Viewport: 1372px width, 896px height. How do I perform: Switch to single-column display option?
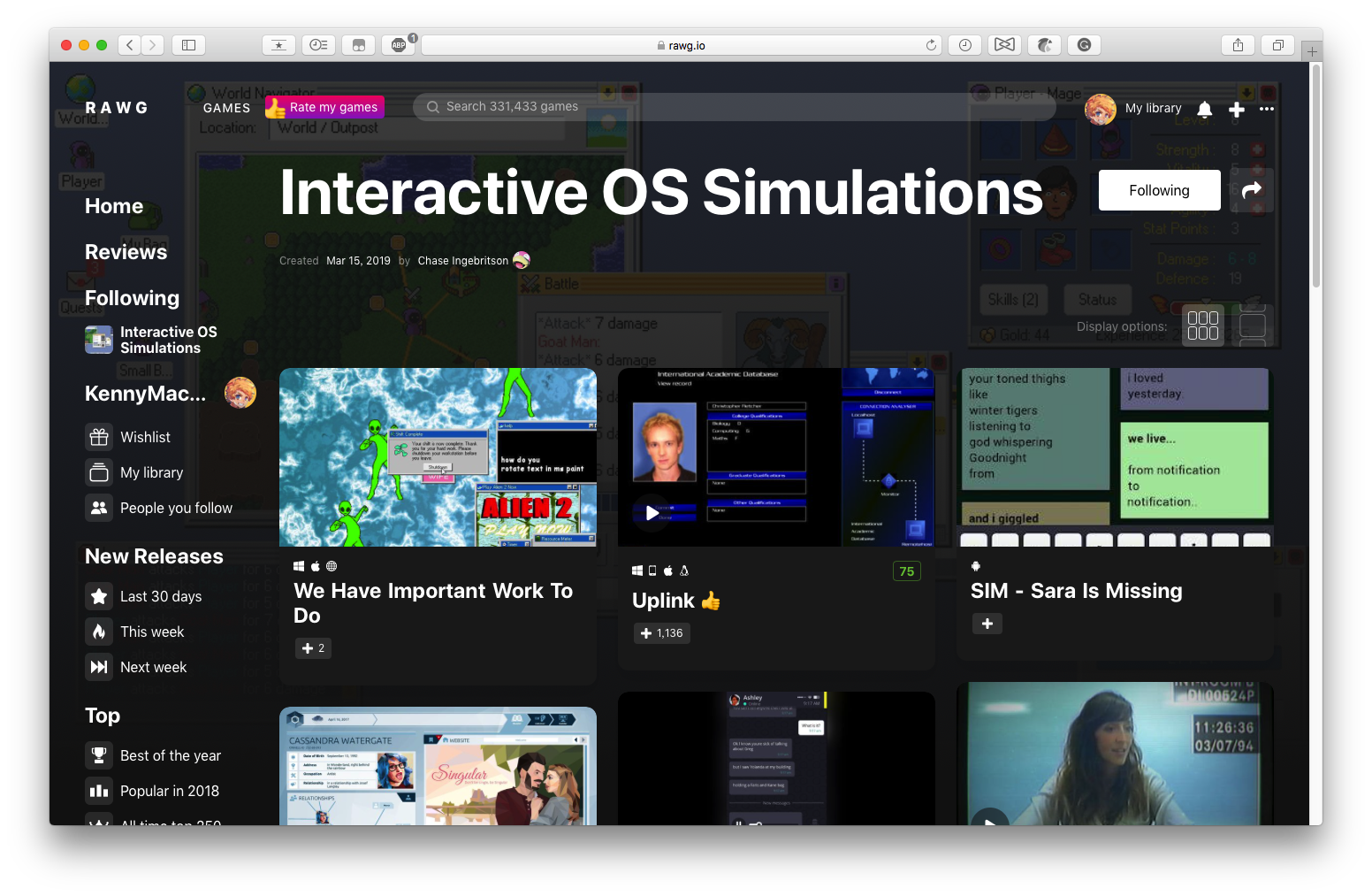(1253, 325)
